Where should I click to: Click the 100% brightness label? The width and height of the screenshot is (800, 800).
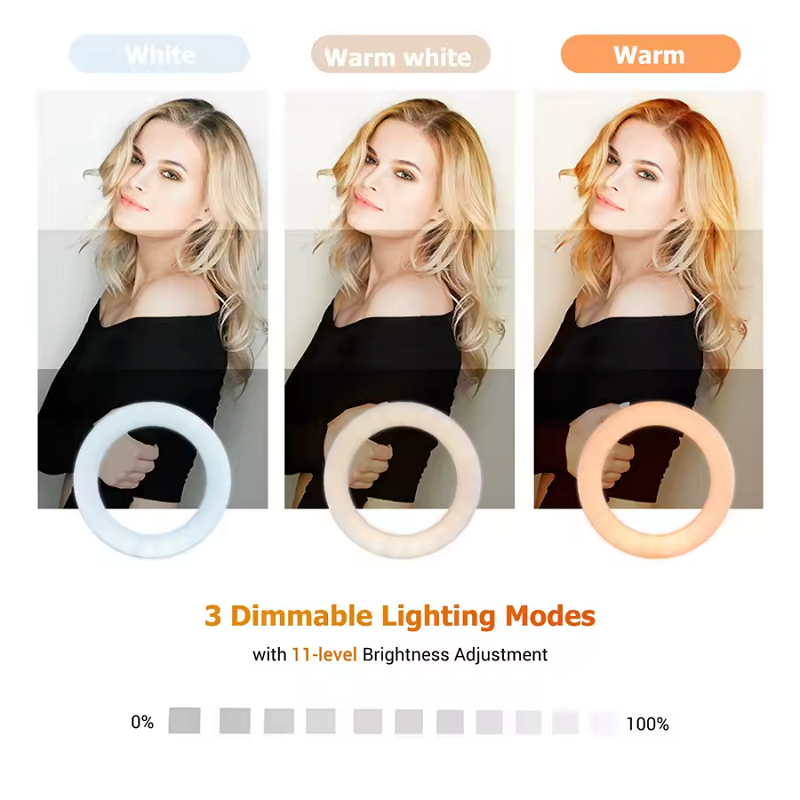click(x=647, y=724)
